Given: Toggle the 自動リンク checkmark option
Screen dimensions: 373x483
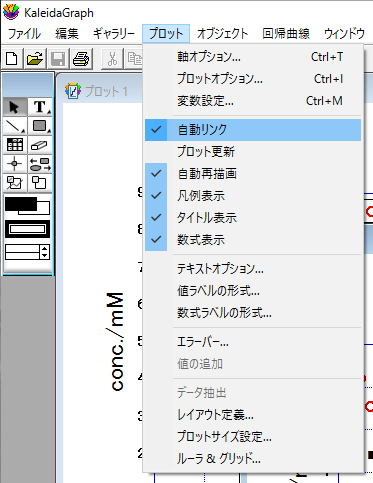Looking at the screenshot, I should tap(253, 130).
